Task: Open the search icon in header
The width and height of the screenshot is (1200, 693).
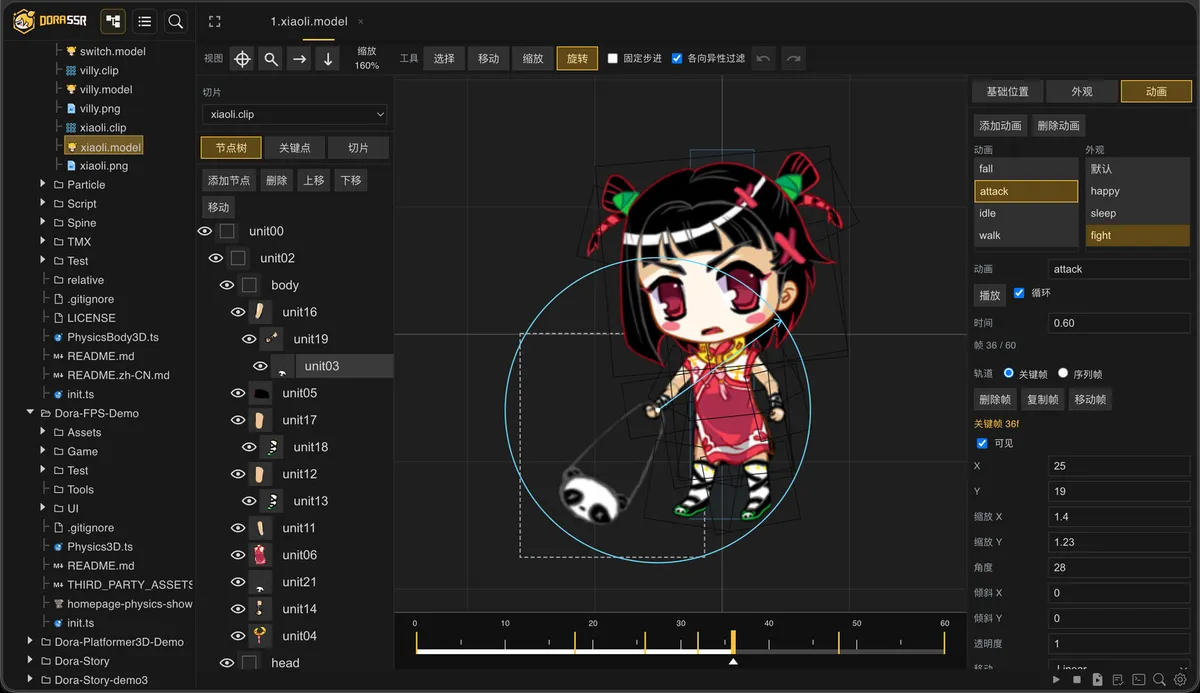Action: pyautogui.click(x=175, y=21)
